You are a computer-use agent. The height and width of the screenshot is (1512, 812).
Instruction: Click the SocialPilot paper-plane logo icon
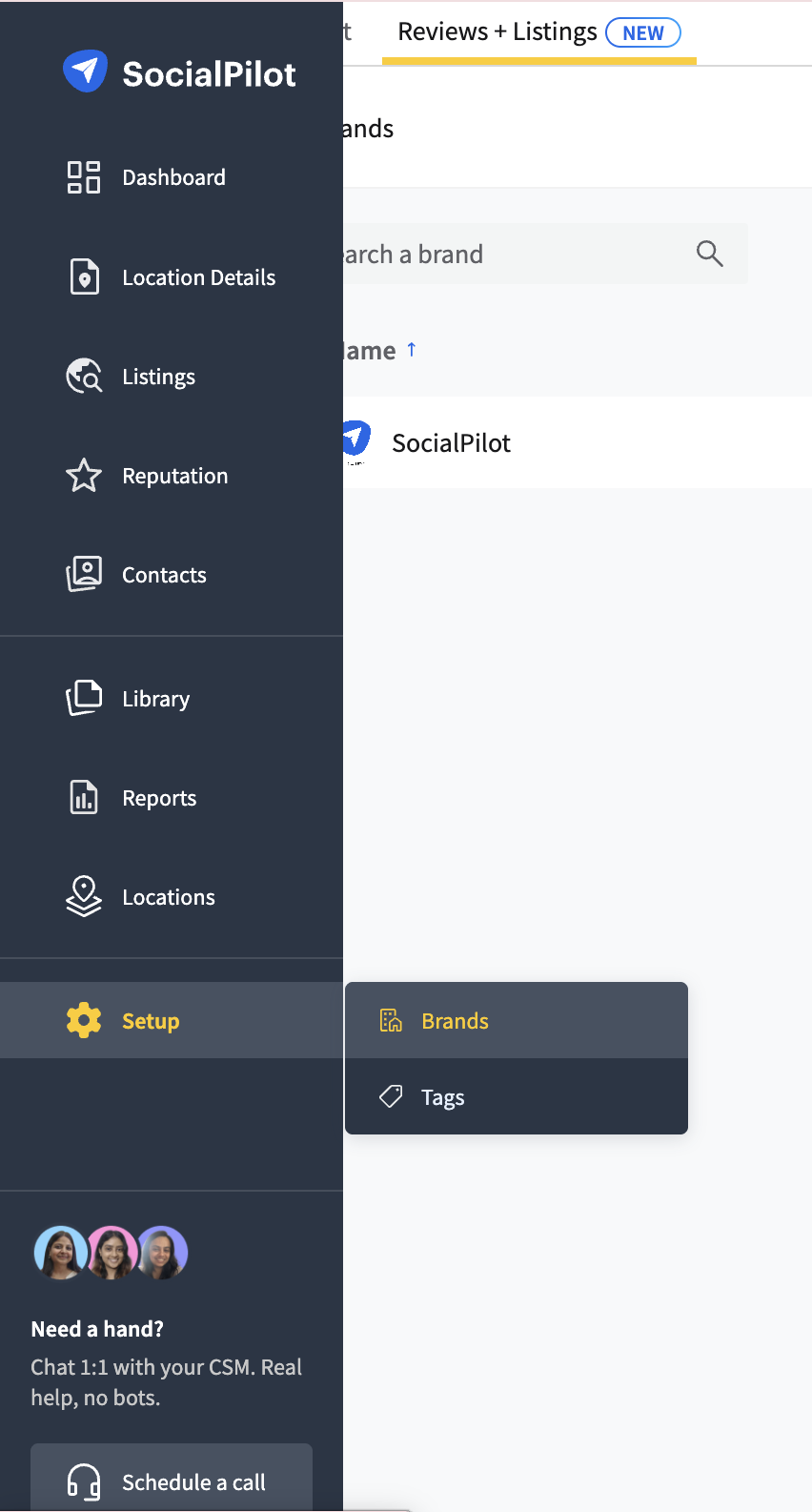(x=85, y=72)
